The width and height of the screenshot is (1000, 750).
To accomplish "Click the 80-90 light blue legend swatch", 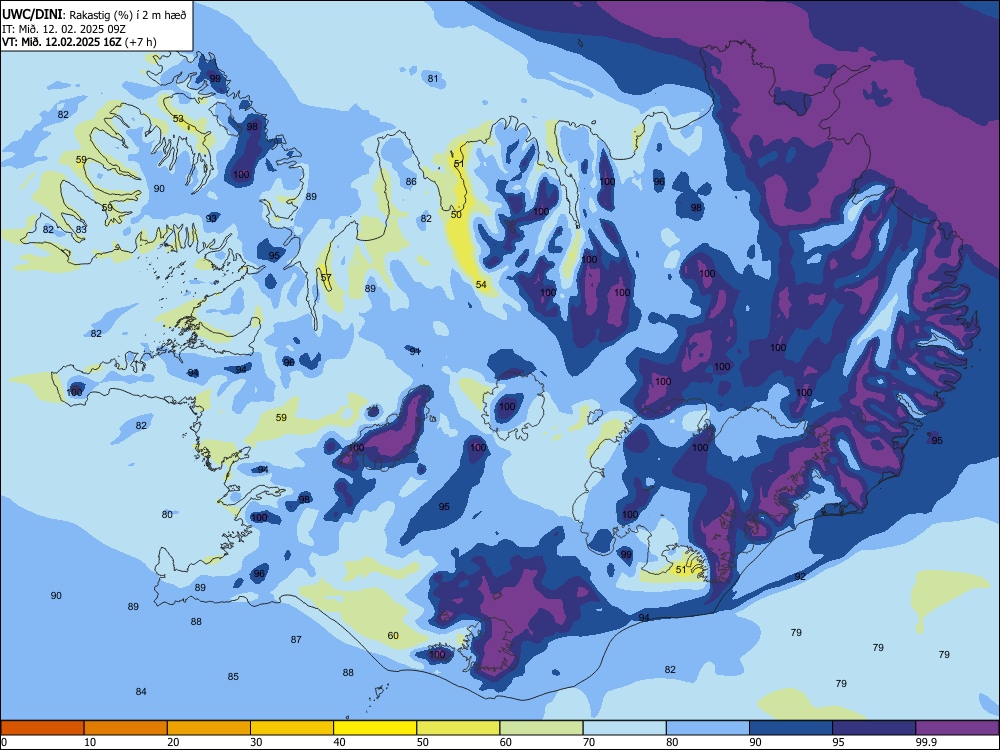I will coord(708,728).
